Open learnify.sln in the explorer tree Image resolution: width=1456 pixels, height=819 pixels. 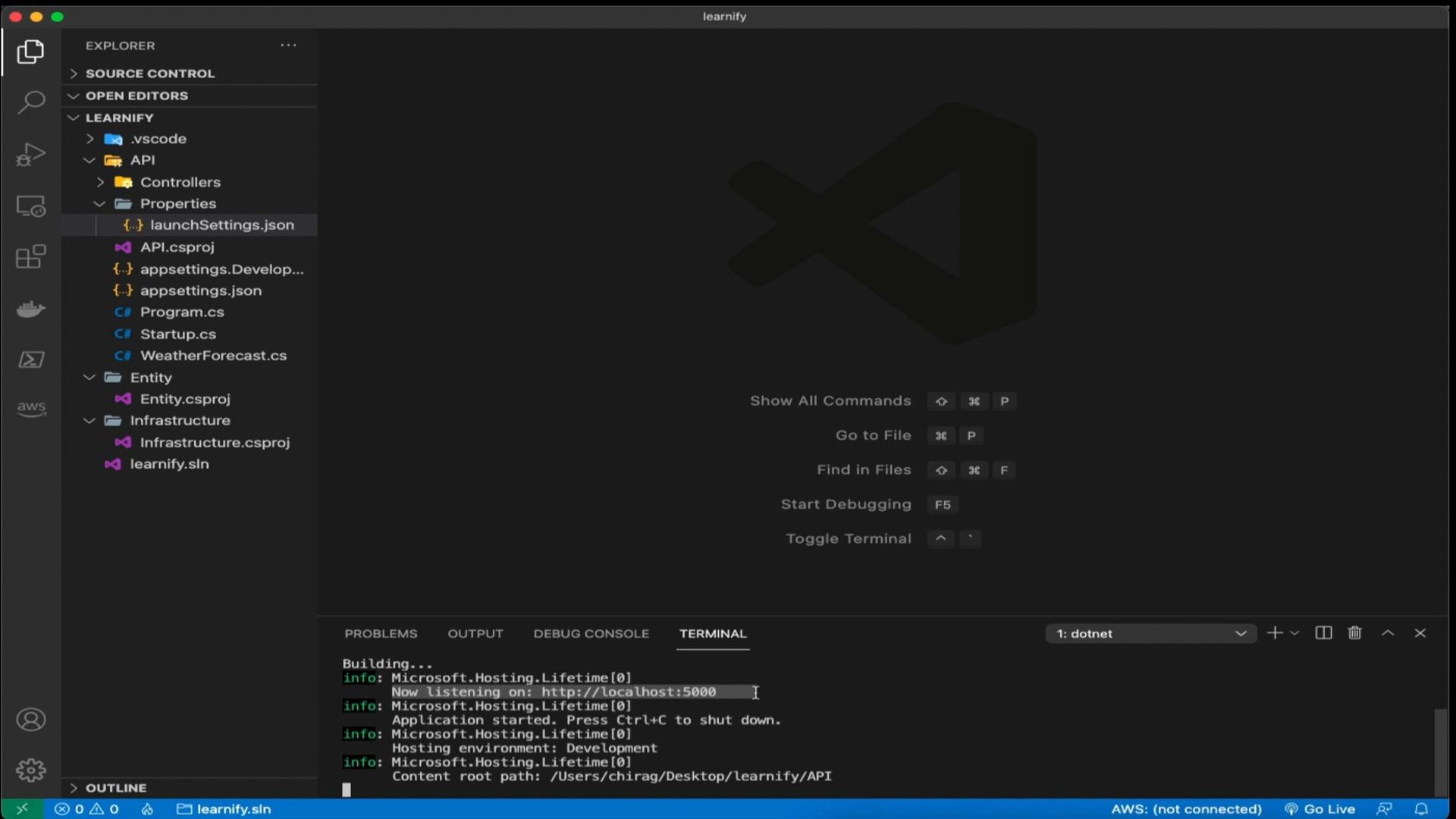click(x=190, y=463)
